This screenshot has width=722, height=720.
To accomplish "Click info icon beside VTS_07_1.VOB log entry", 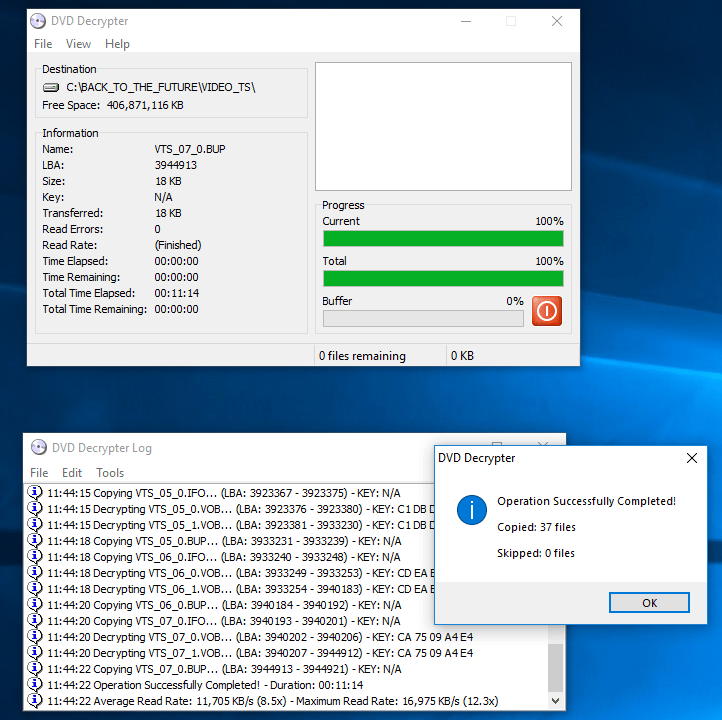I will tap(35, 653).
